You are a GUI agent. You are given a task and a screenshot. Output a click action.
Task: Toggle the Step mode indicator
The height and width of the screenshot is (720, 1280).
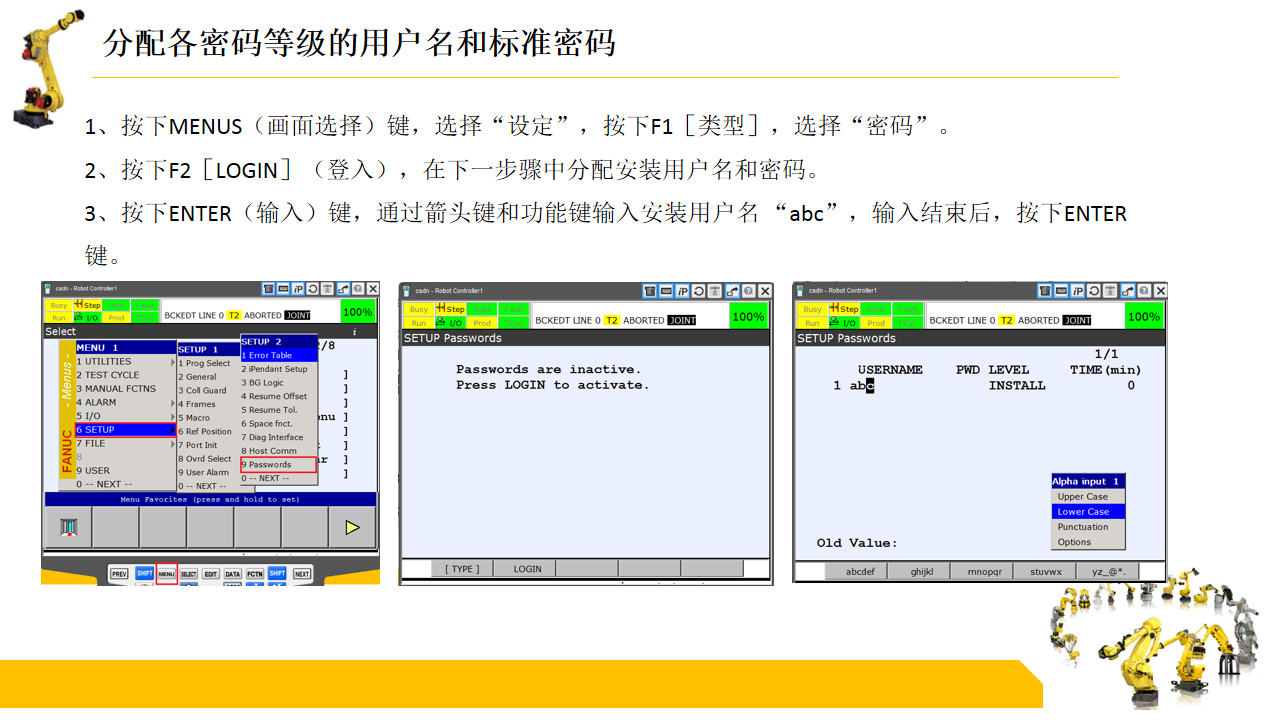click(88, 305)
